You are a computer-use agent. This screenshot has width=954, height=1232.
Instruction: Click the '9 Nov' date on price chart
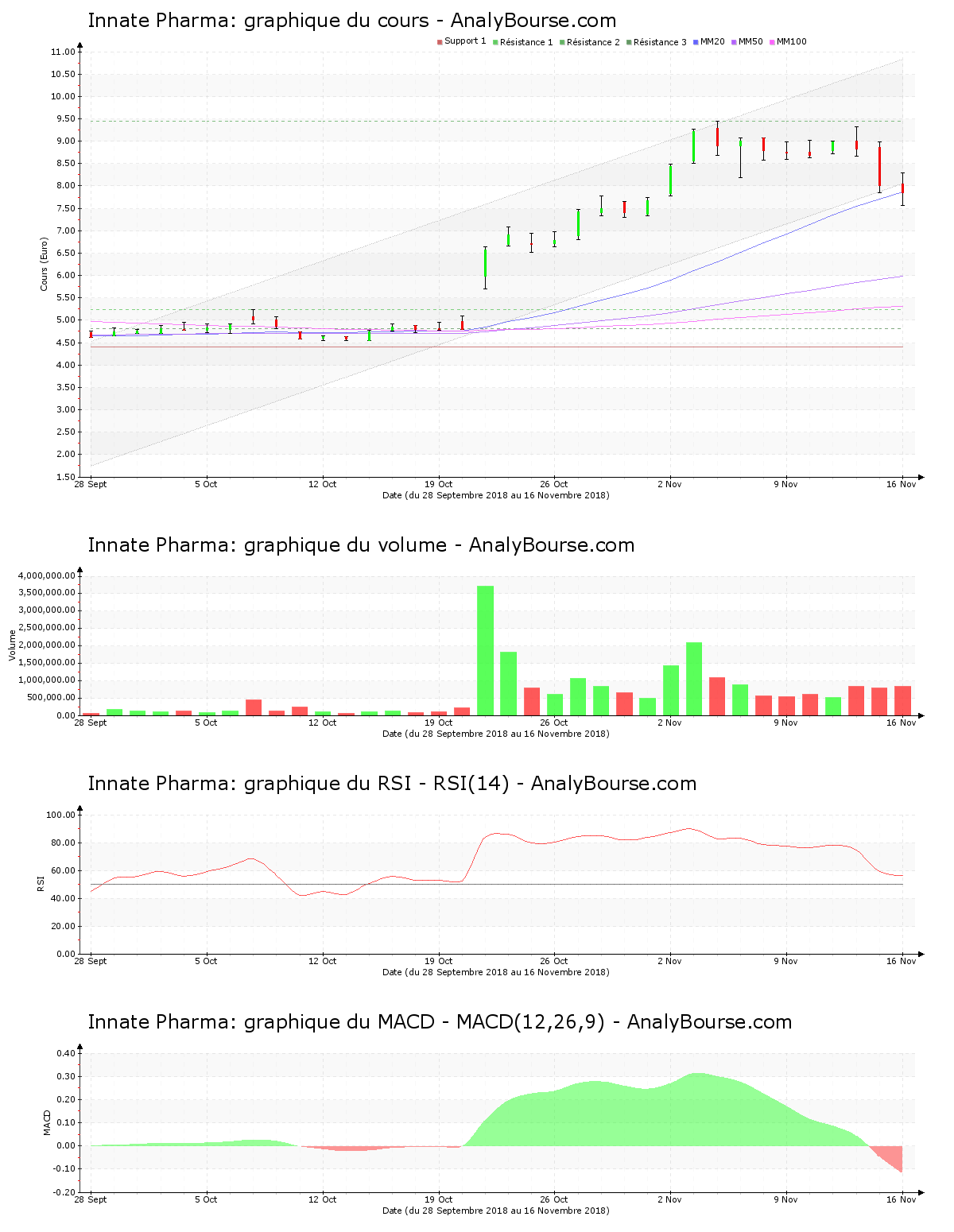pos(785,484)
